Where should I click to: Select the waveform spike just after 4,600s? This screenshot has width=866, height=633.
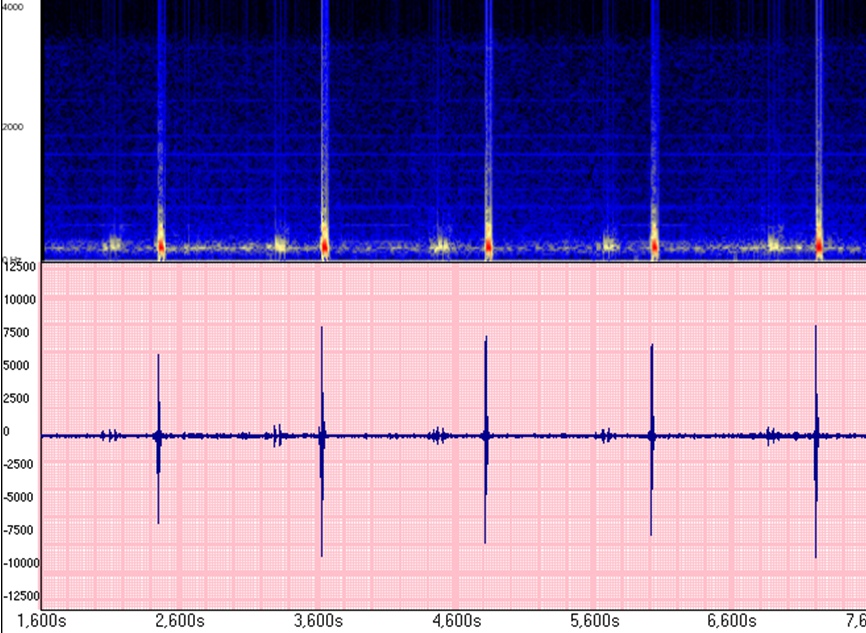tap(486, 436)
